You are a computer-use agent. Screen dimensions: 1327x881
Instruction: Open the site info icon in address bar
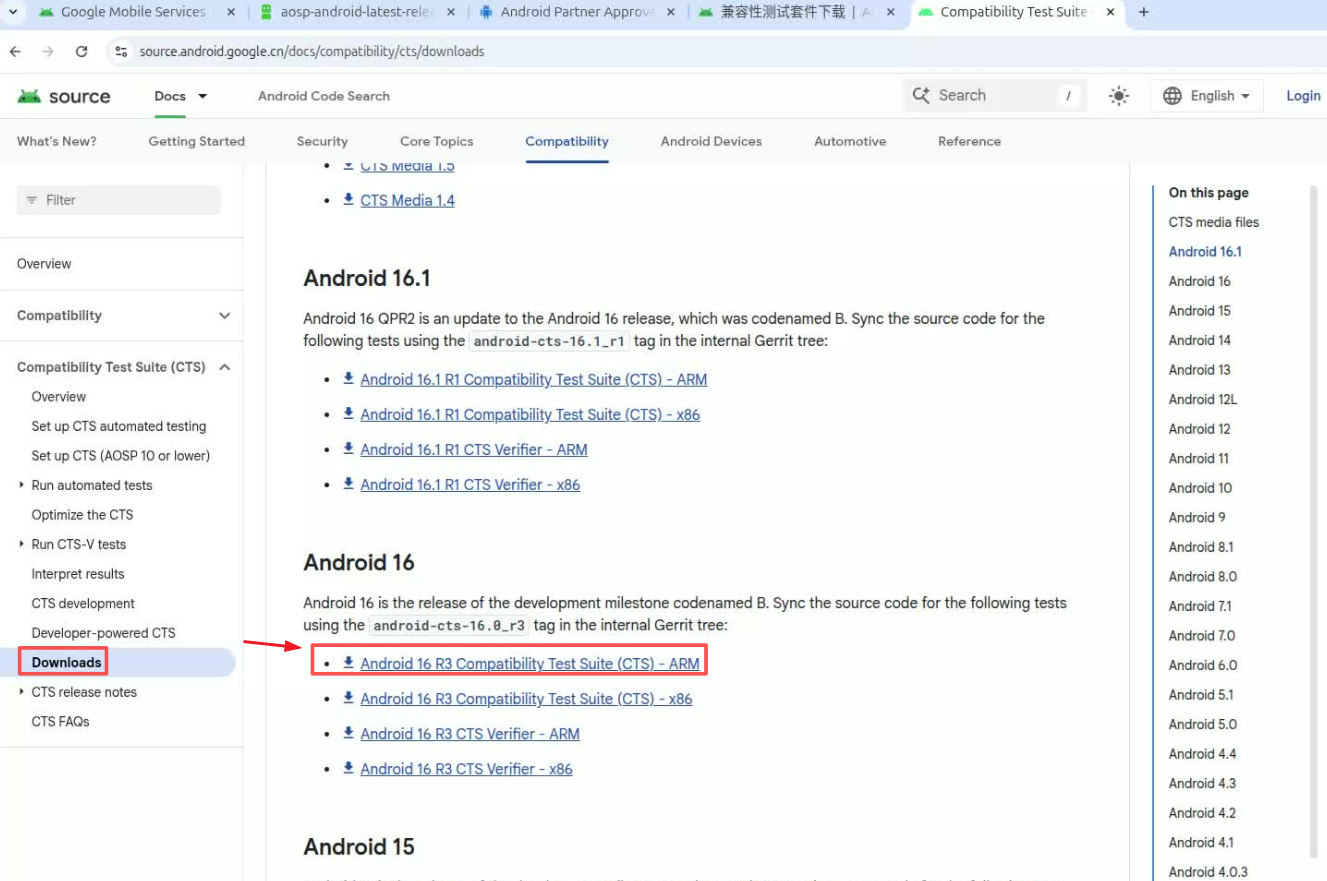121,51
